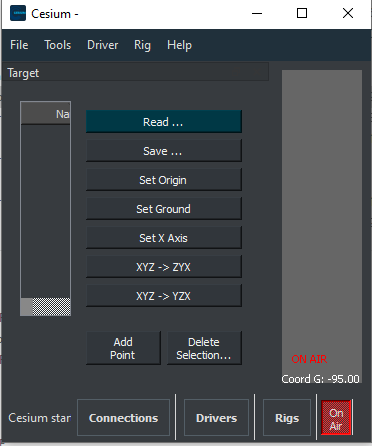Close the Cesium window
Screen dimensions: 372x446
pos(348,14)
